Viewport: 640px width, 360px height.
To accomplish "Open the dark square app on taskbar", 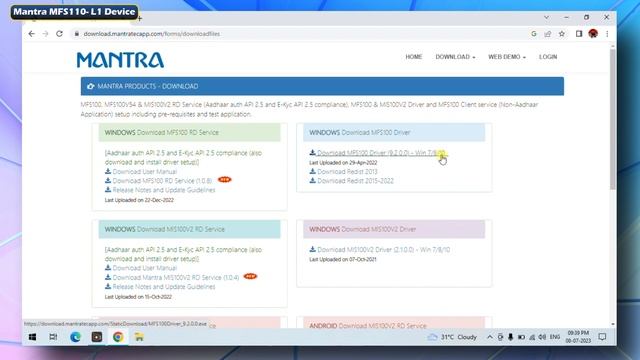I will (x=97, y=337).
